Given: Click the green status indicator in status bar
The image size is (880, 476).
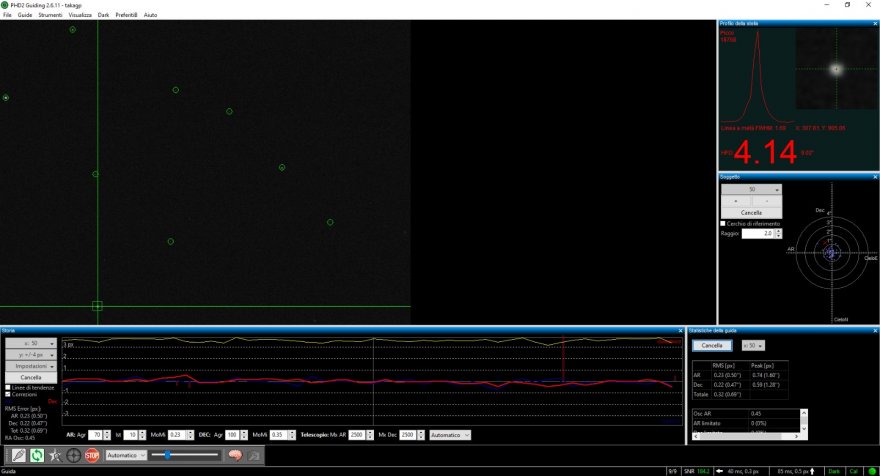Looking at the screenshot, I should point(870,470).
